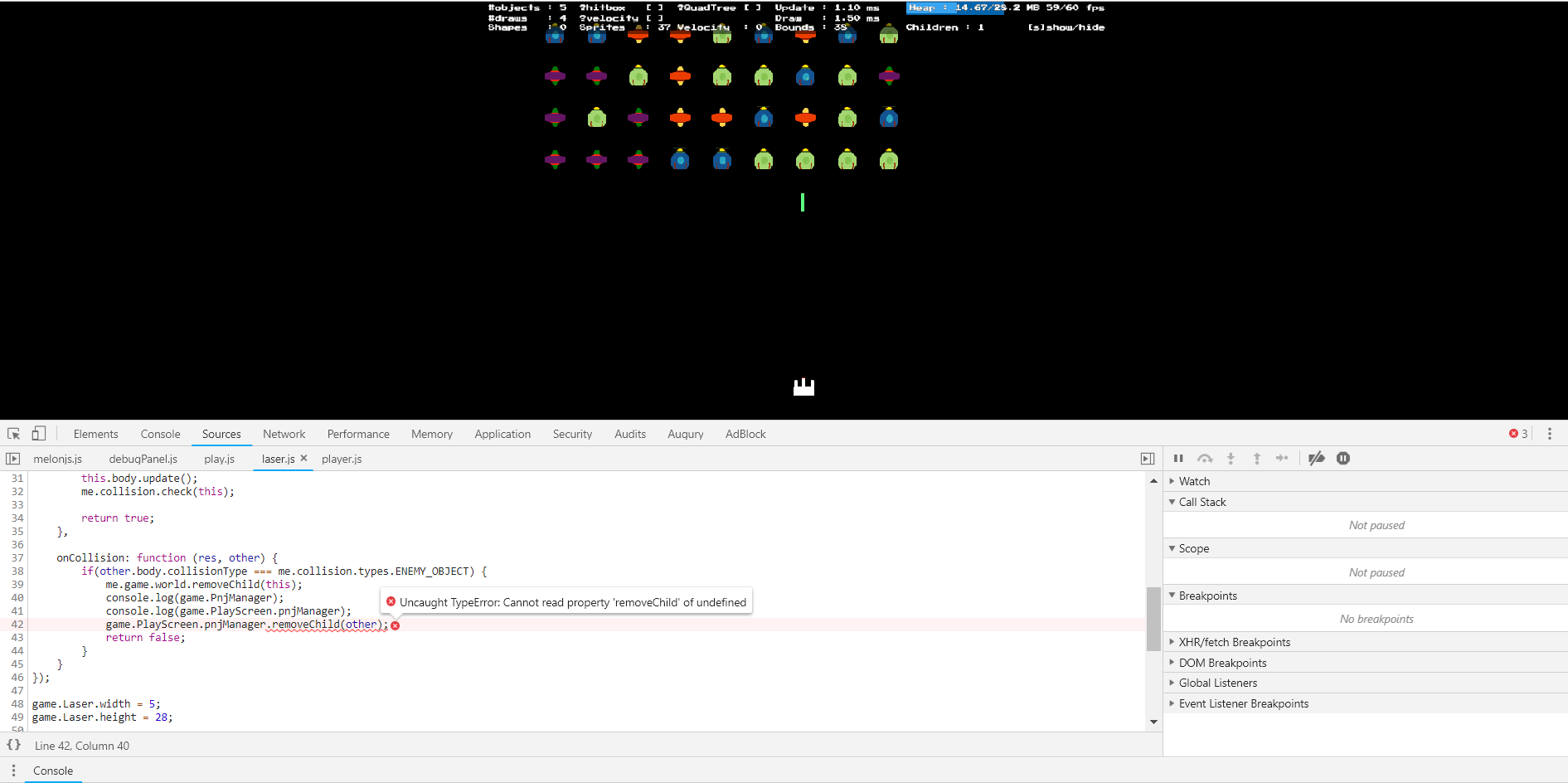The width and height of the screenshot is (1568, 783).
Task: Select the Sources panel tab
Action: (x=221, y=434)
